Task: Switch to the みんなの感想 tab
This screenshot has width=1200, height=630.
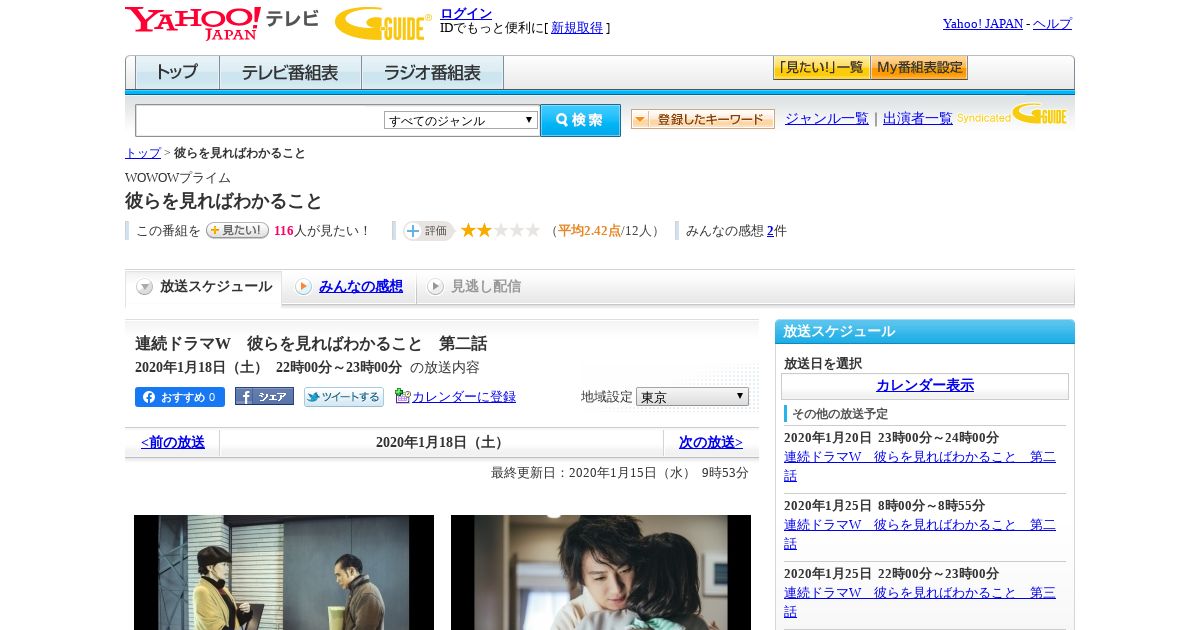Action: click(349, 287)
